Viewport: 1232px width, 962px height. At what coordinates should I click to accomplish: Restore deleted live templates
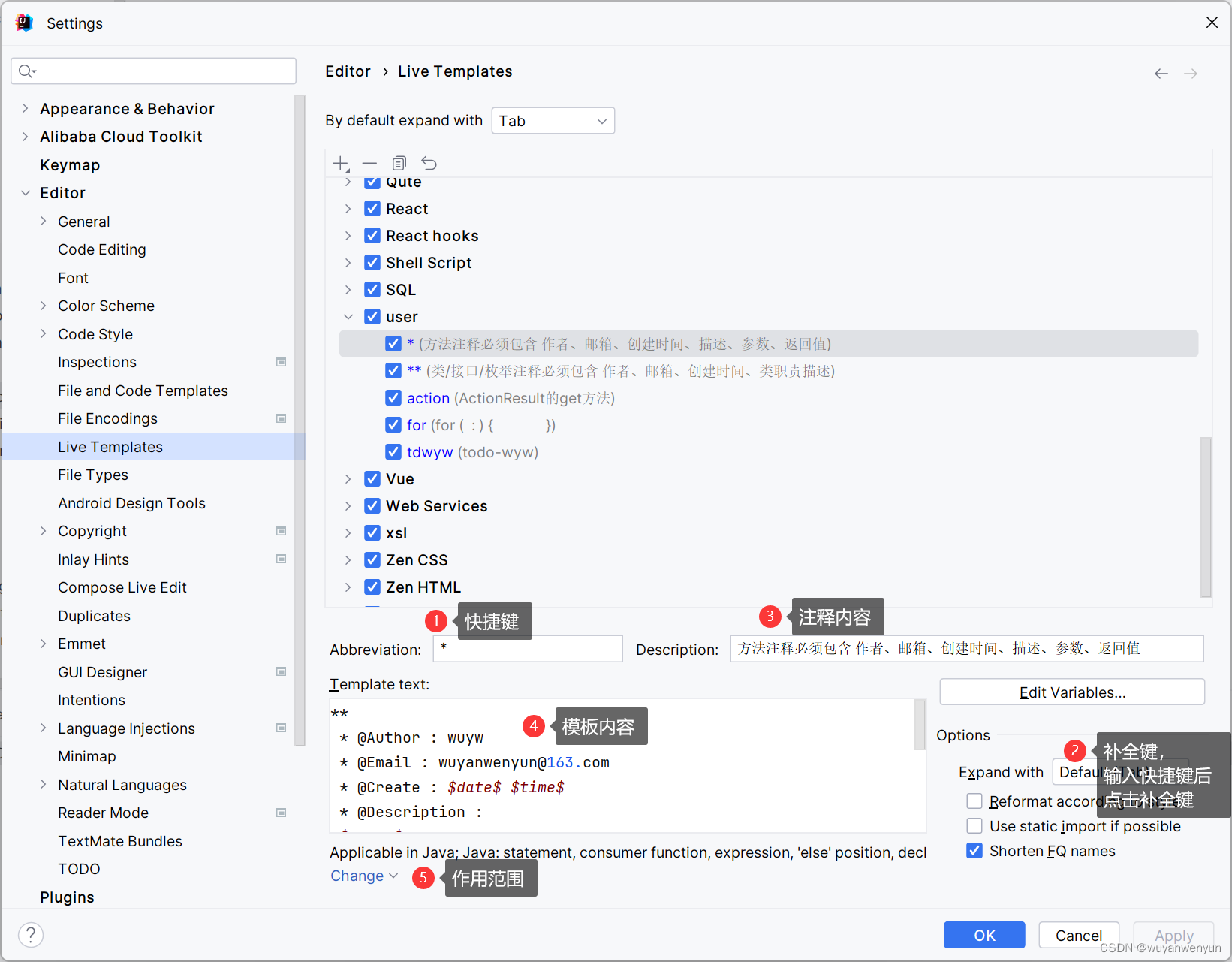pos(429,164)
